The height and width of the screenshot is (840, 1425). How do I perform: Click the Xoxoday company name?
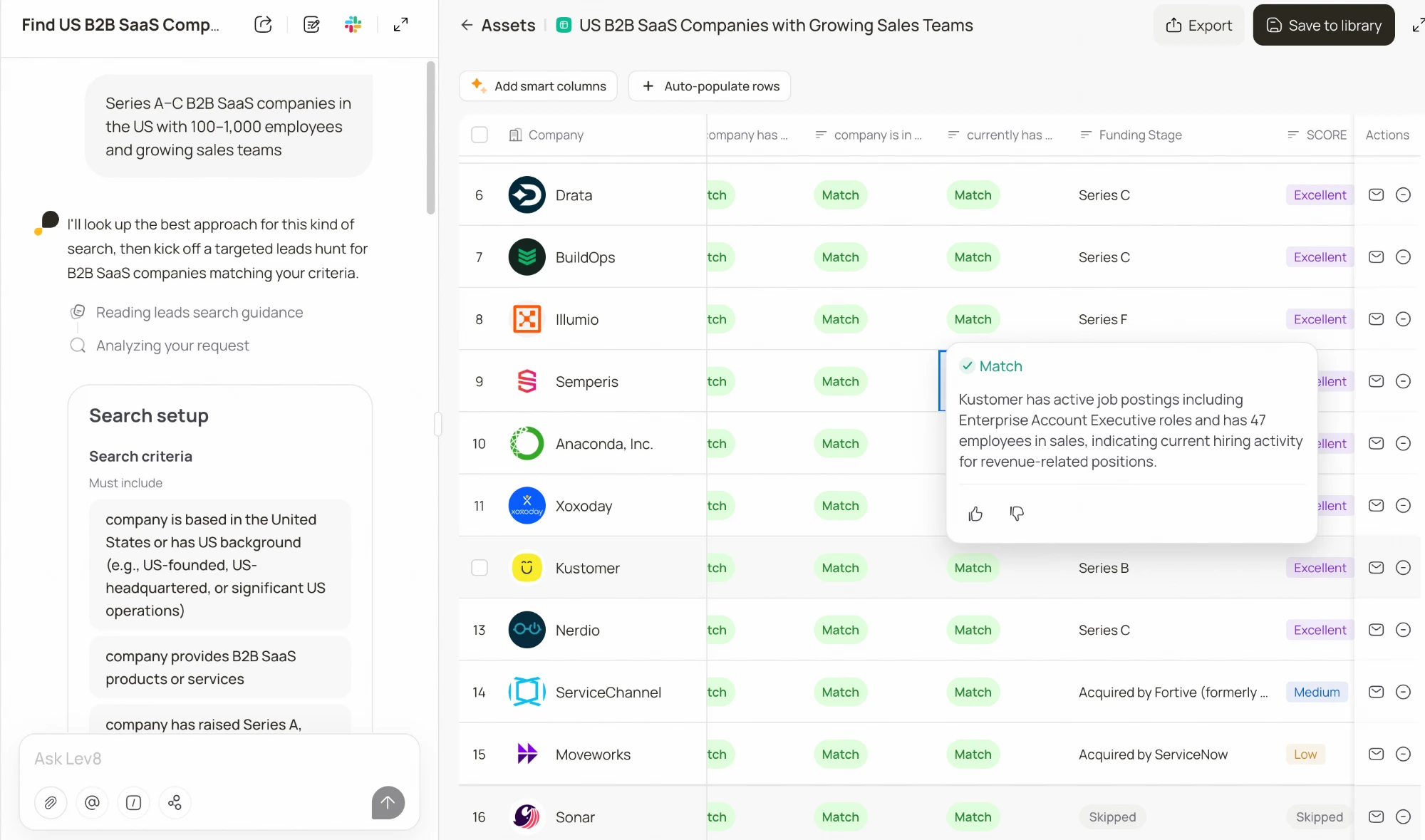tap(584, 505)
